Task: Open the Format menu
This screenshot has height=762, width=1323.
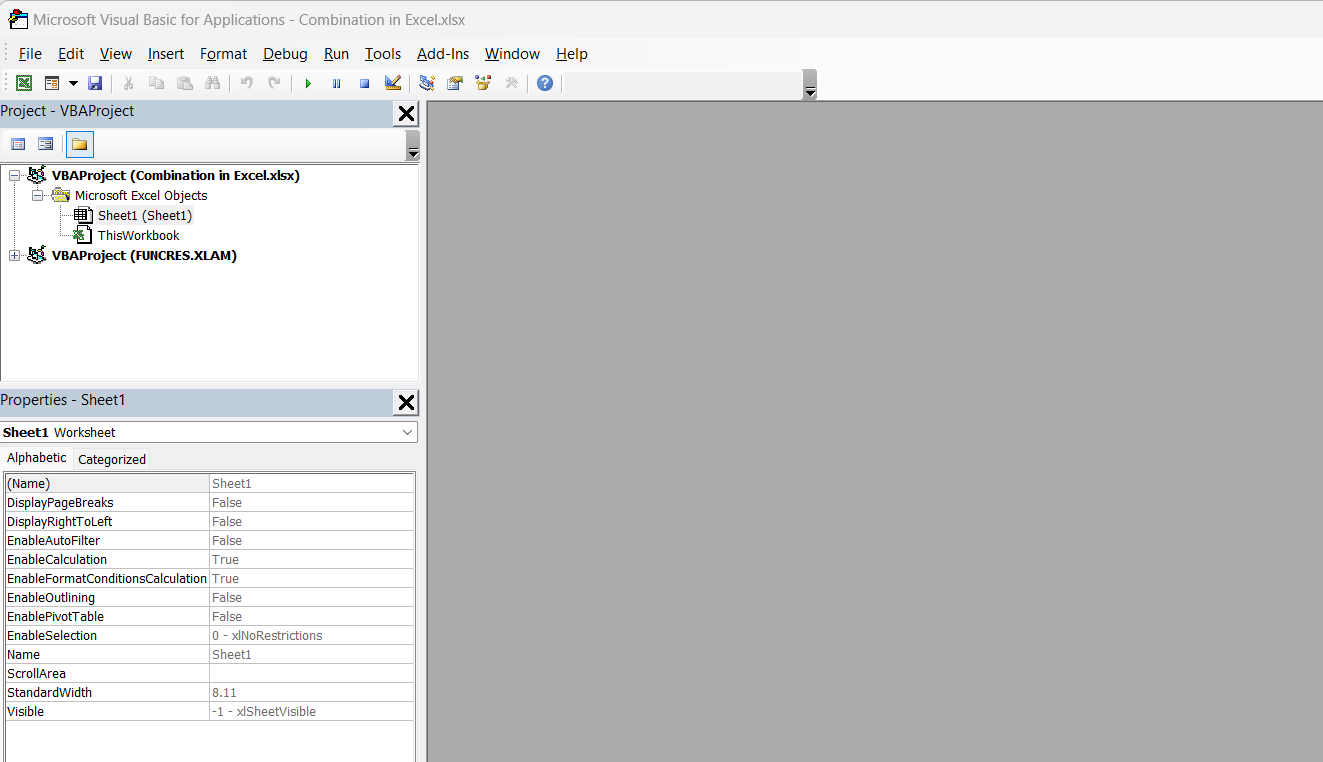Action: tap(223, 54)
